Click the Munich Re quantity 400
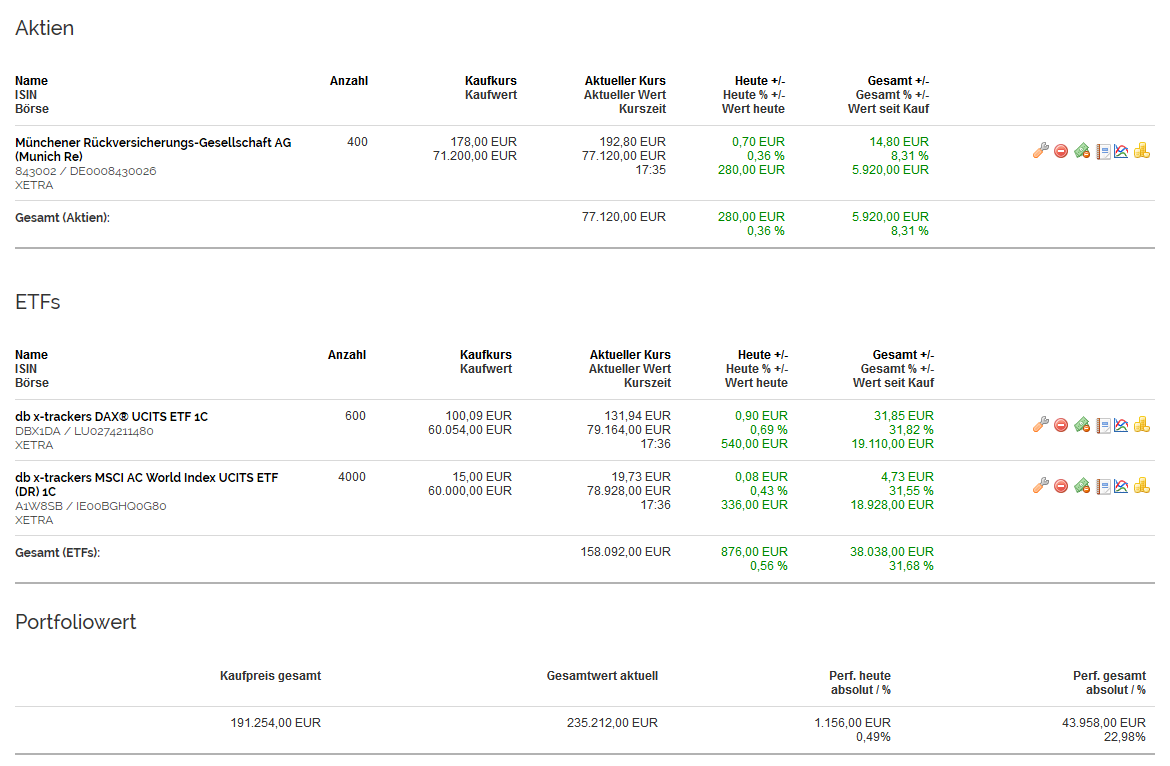 [x=357, y=142]
